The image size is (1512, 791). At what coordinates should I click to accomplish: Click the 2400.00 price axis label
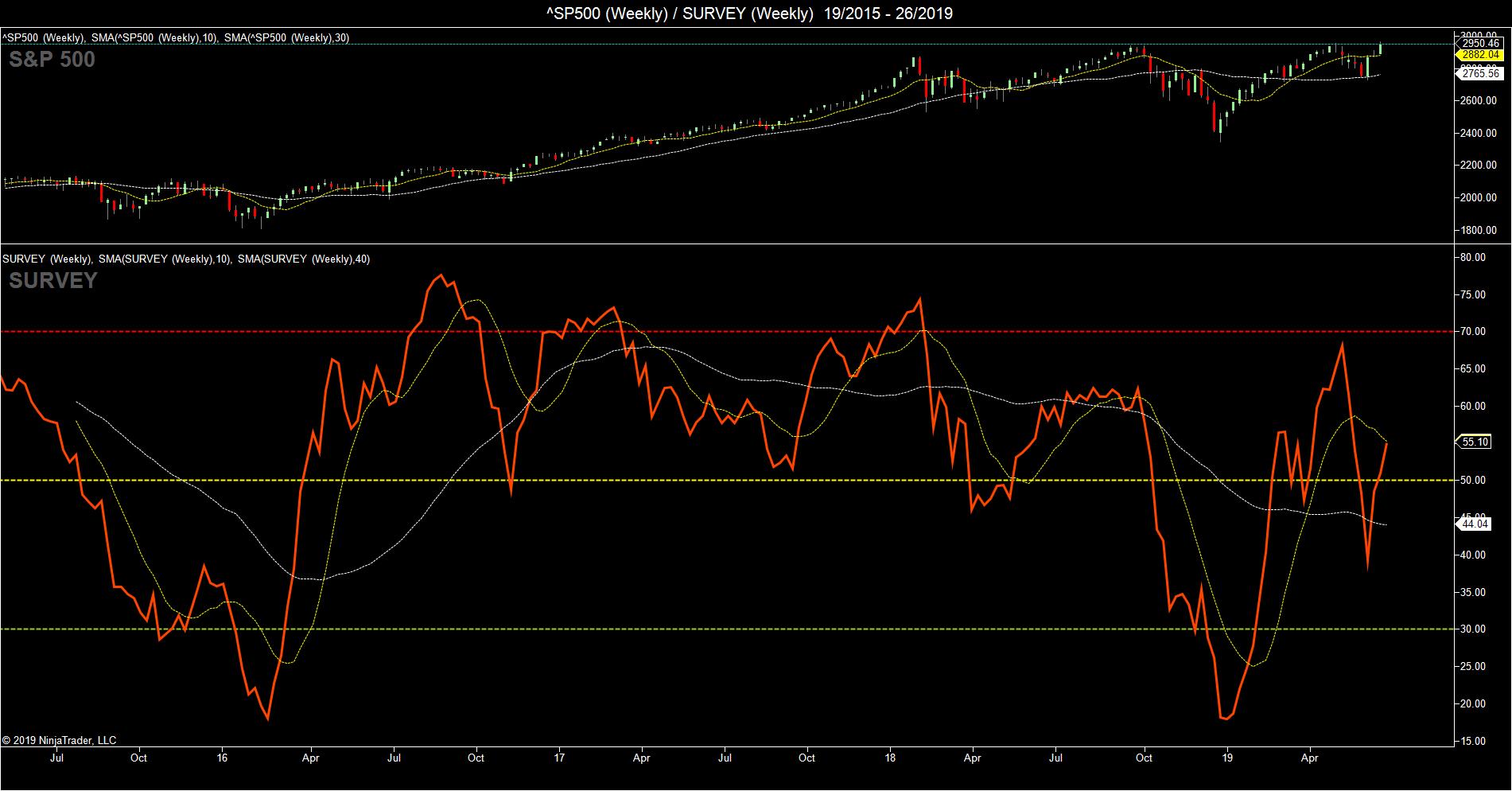(1479, 133)
